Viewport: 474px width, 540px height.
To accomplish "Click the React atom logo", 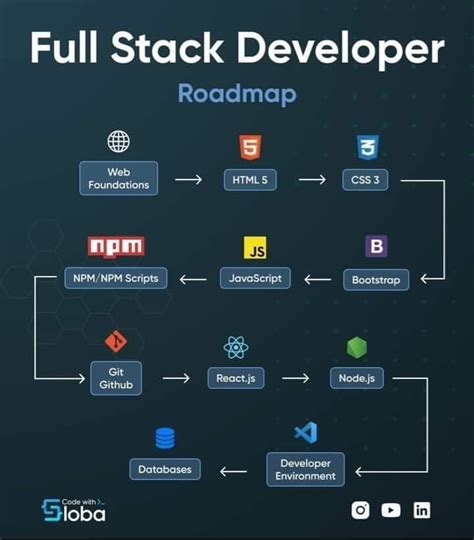I will click(236, 347).
